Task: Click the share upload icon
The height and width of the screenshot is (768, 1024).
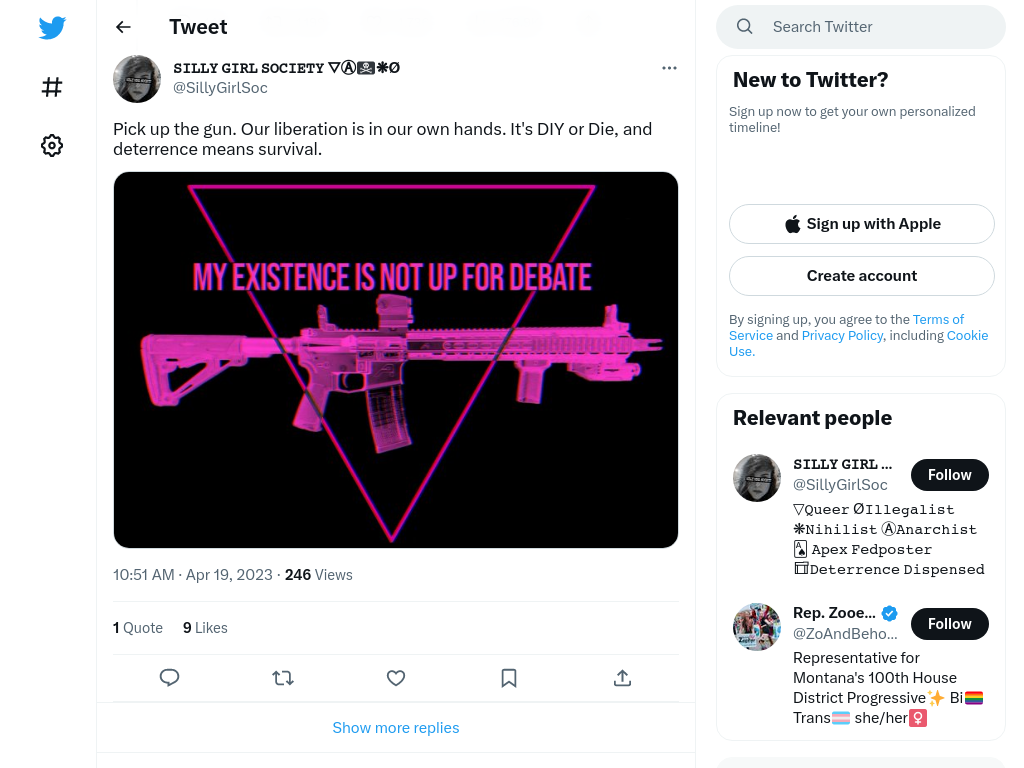Action: 622,678
